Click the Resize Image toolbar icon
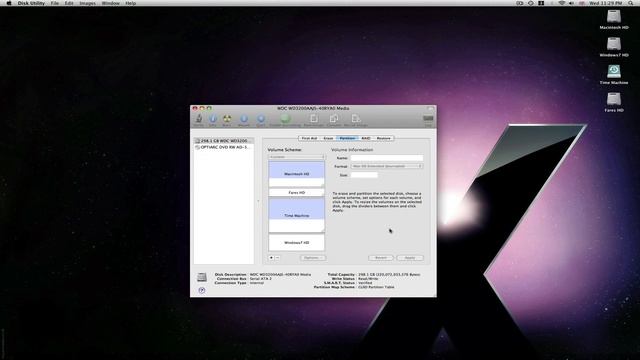This screenshot has height=360, width=640. 356,119
